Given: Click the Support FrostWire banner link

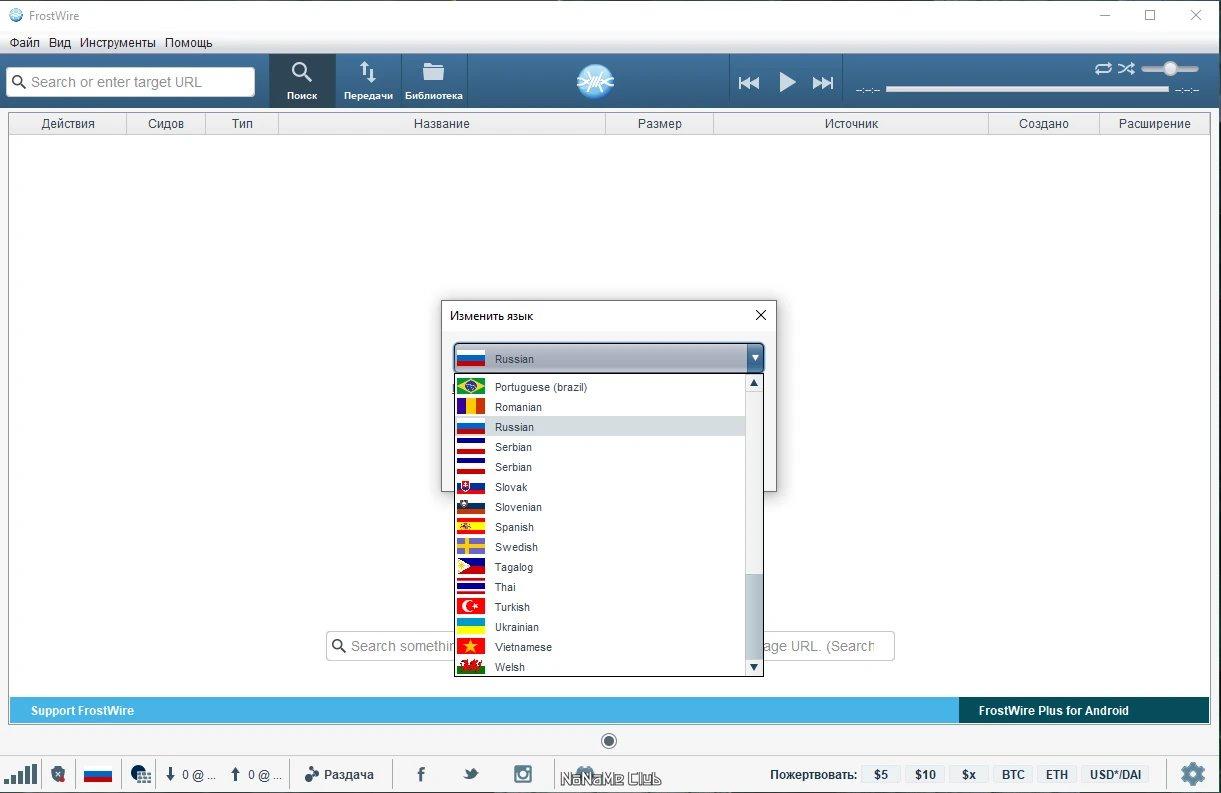Looking at the screenshot, I should pos(82,711).
